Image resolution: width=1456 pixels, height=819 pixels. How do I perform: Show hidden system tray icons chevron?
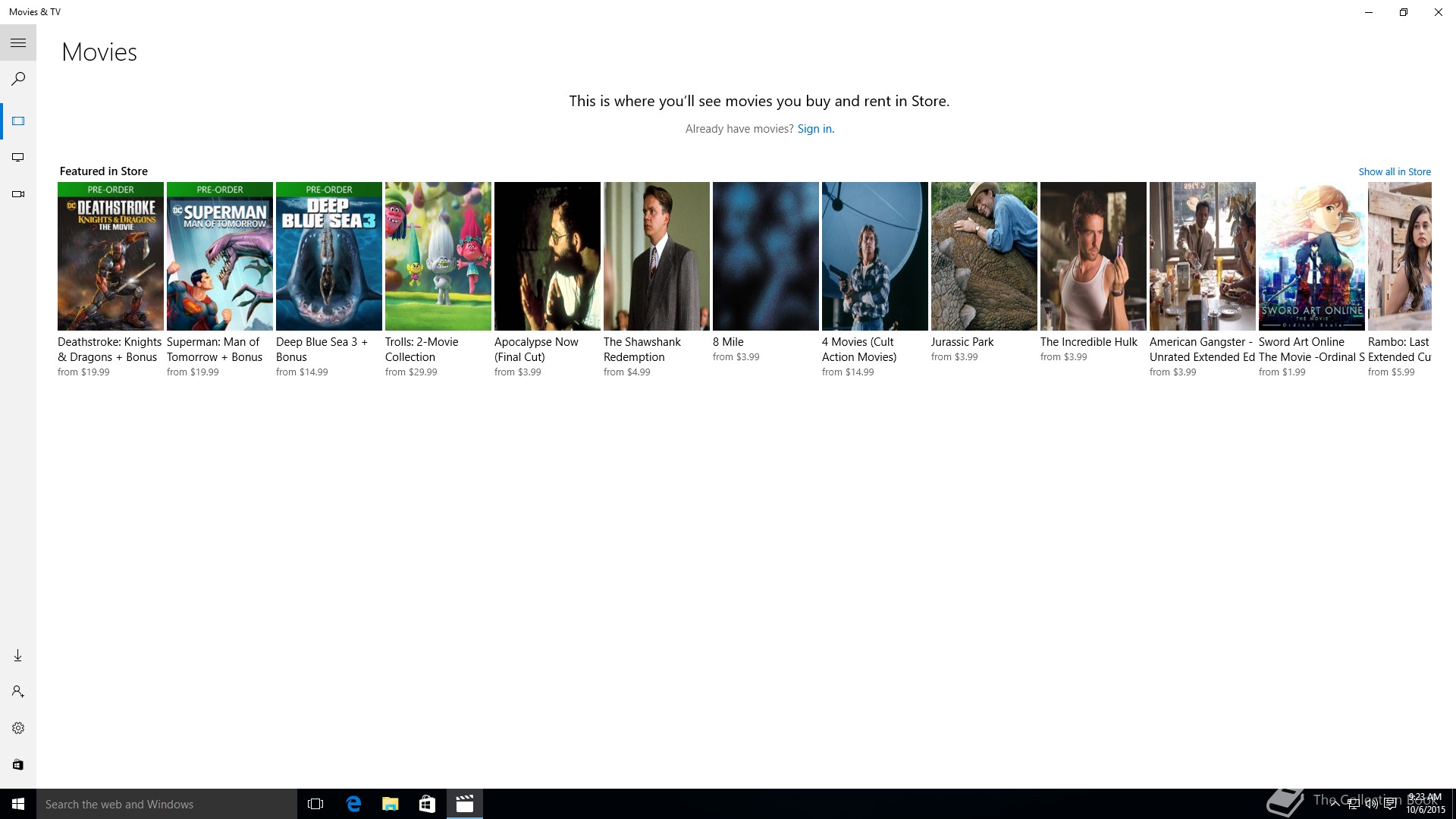point(1335,805)
